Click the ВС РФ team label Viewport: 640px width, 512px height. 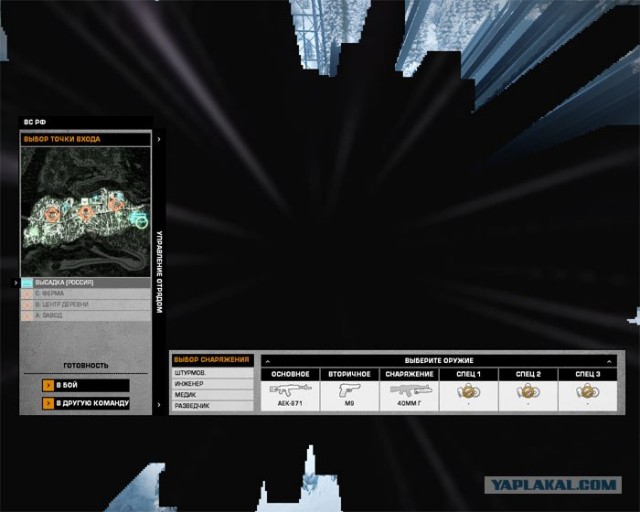[x=35, y=122]
